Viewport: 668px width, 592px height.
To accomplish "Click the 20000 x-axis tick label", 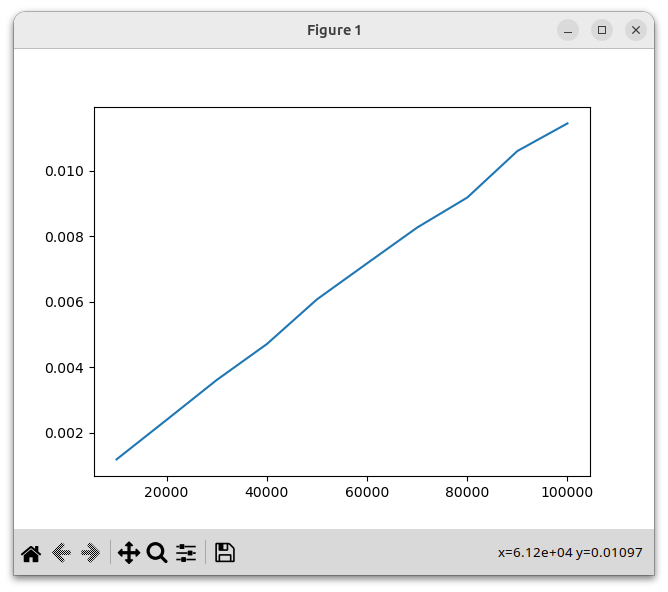I will (167, 492).
